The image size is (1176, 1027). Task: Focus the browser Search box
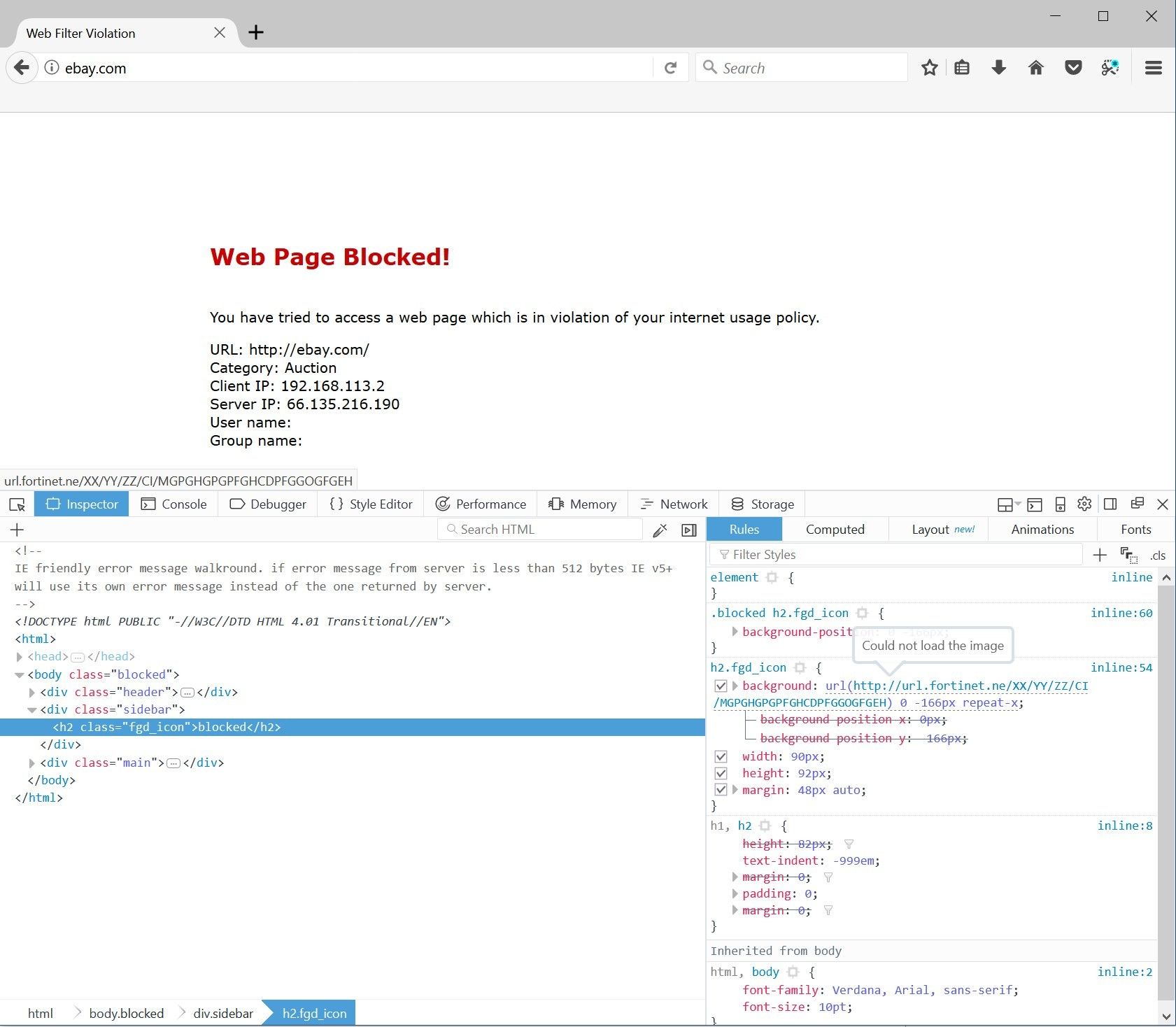click(x=802, y=68)
